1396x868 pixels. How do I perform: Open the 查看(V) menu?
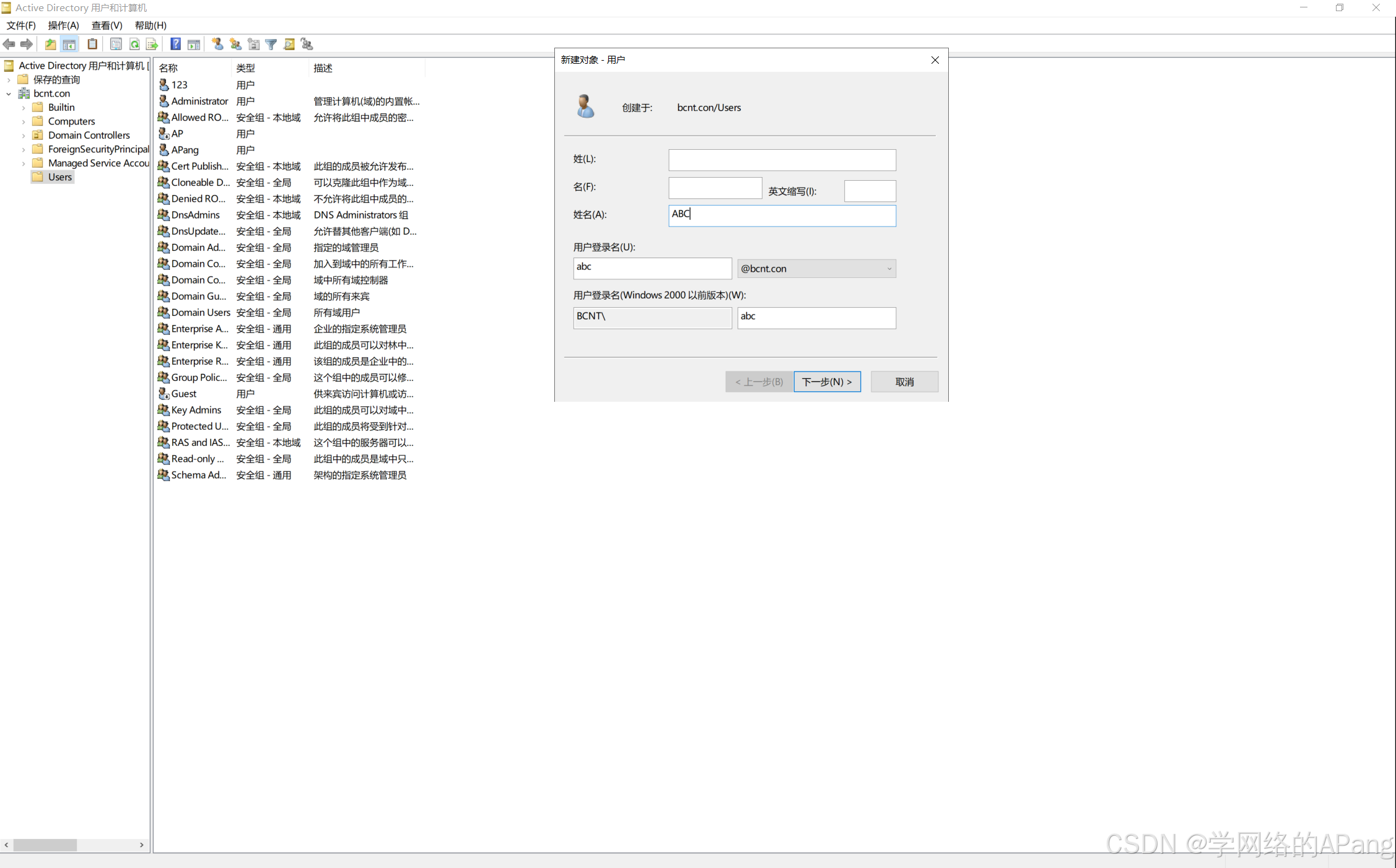pyautogui.click(x=107, y=25)
